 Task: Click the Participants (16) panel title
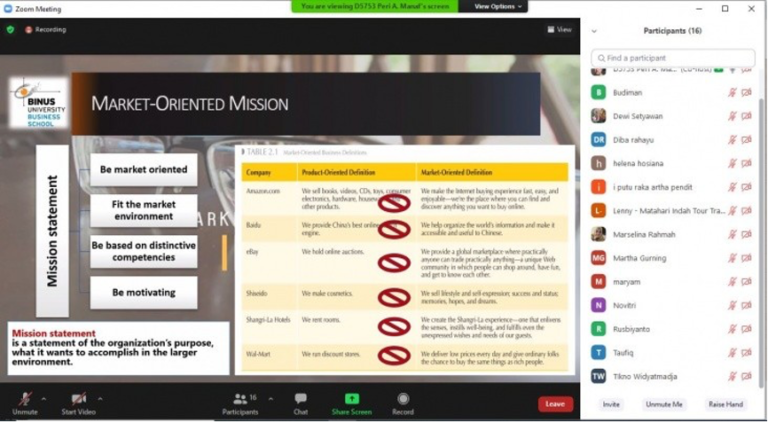point(672,31)
